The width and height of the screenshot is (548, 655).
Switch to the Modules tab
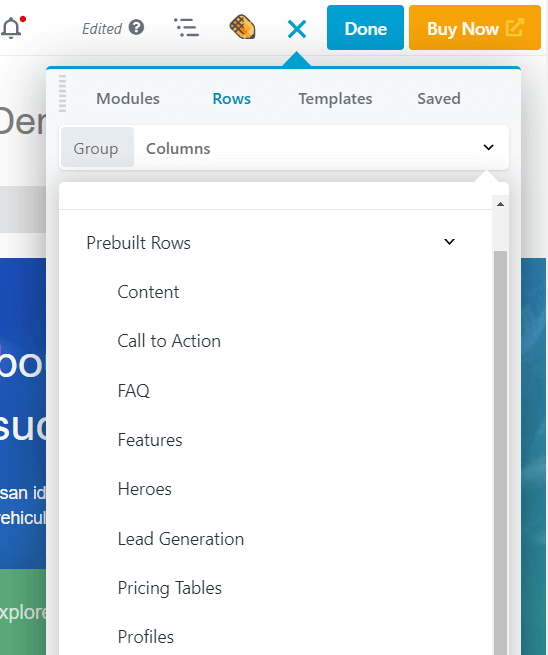[x=128, y=99]
